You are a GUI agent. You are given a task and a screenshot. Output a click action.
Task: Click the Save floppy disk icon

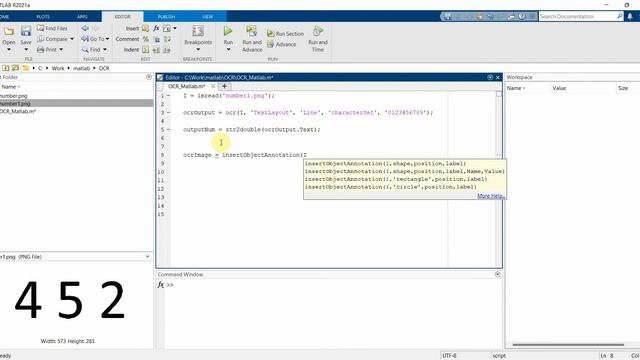pos(26,31)
